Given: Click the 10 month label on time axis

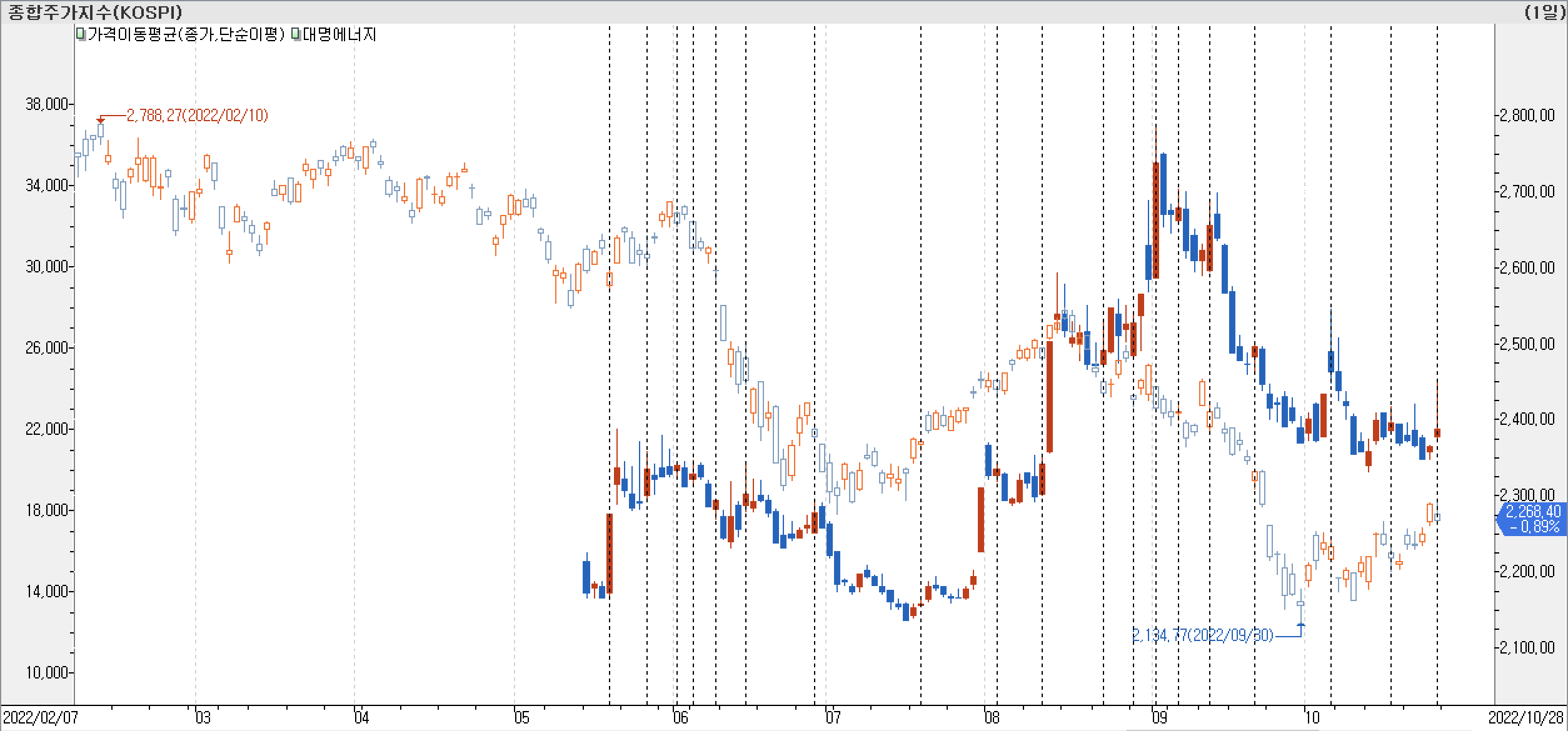Looking at the screenshot, I should tap(1311, 717).
